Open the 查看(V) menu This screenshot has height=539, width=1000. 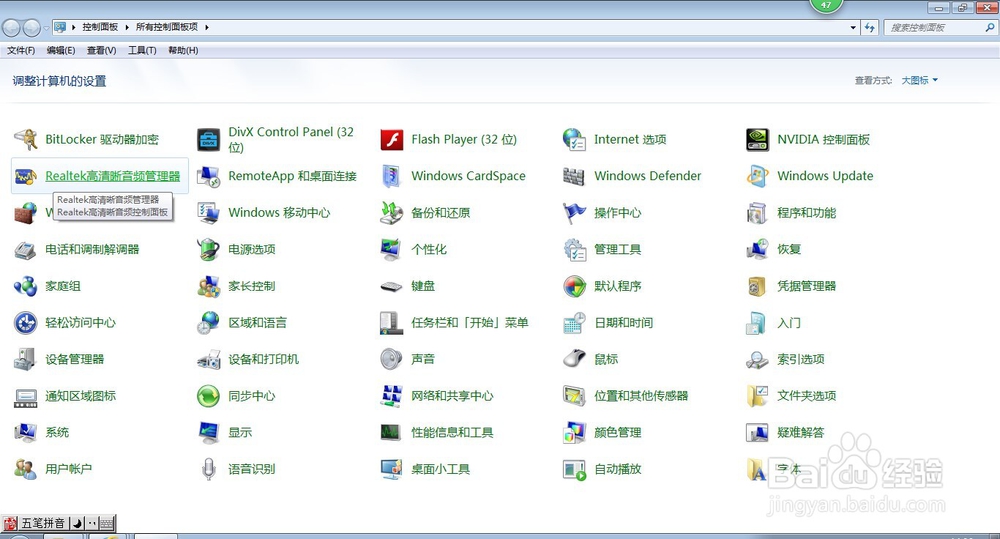[x=101, y=50]
